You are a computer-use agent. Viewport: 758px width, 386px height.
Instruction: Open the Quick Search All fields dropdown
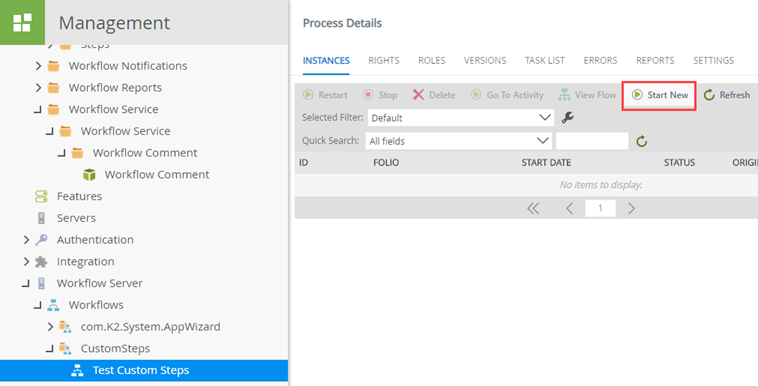click(459, 141)
